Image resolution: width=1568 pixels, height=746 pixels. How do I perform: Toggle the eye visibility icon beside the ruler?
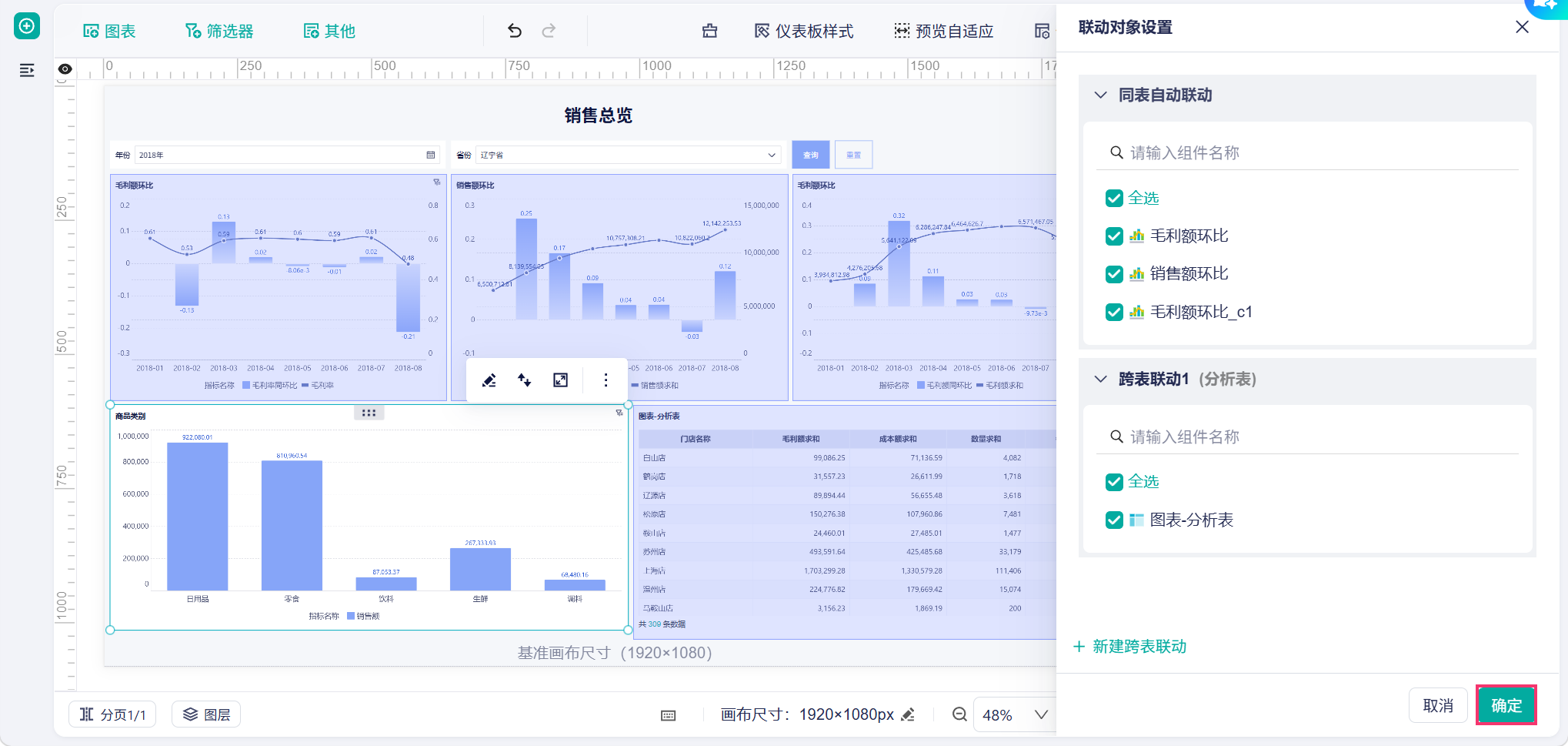click(x=65, y=69)
